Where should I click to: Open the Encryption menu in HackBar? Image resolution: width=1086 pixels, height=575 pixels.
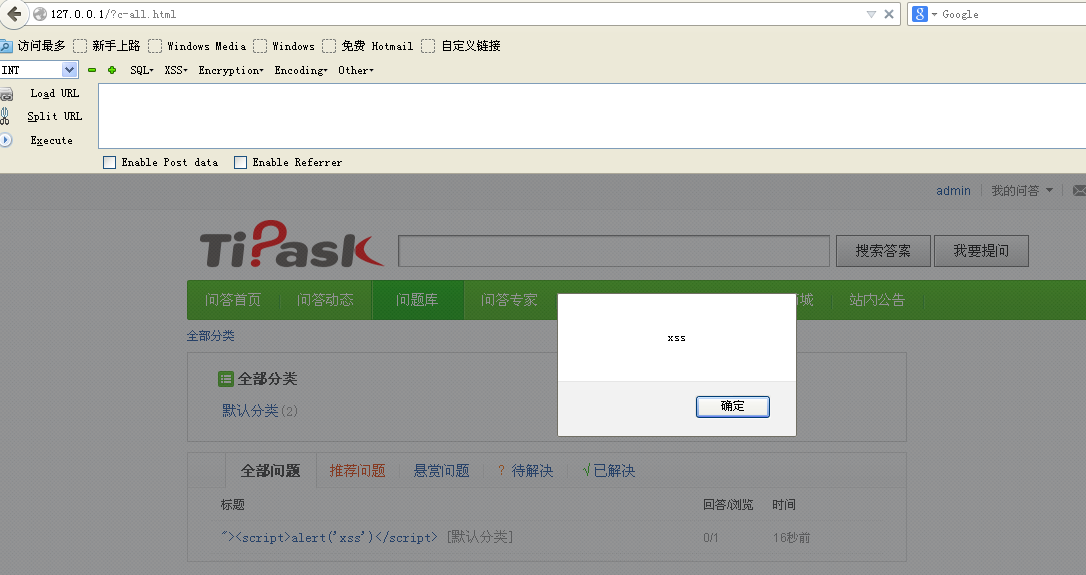point(231,70)
